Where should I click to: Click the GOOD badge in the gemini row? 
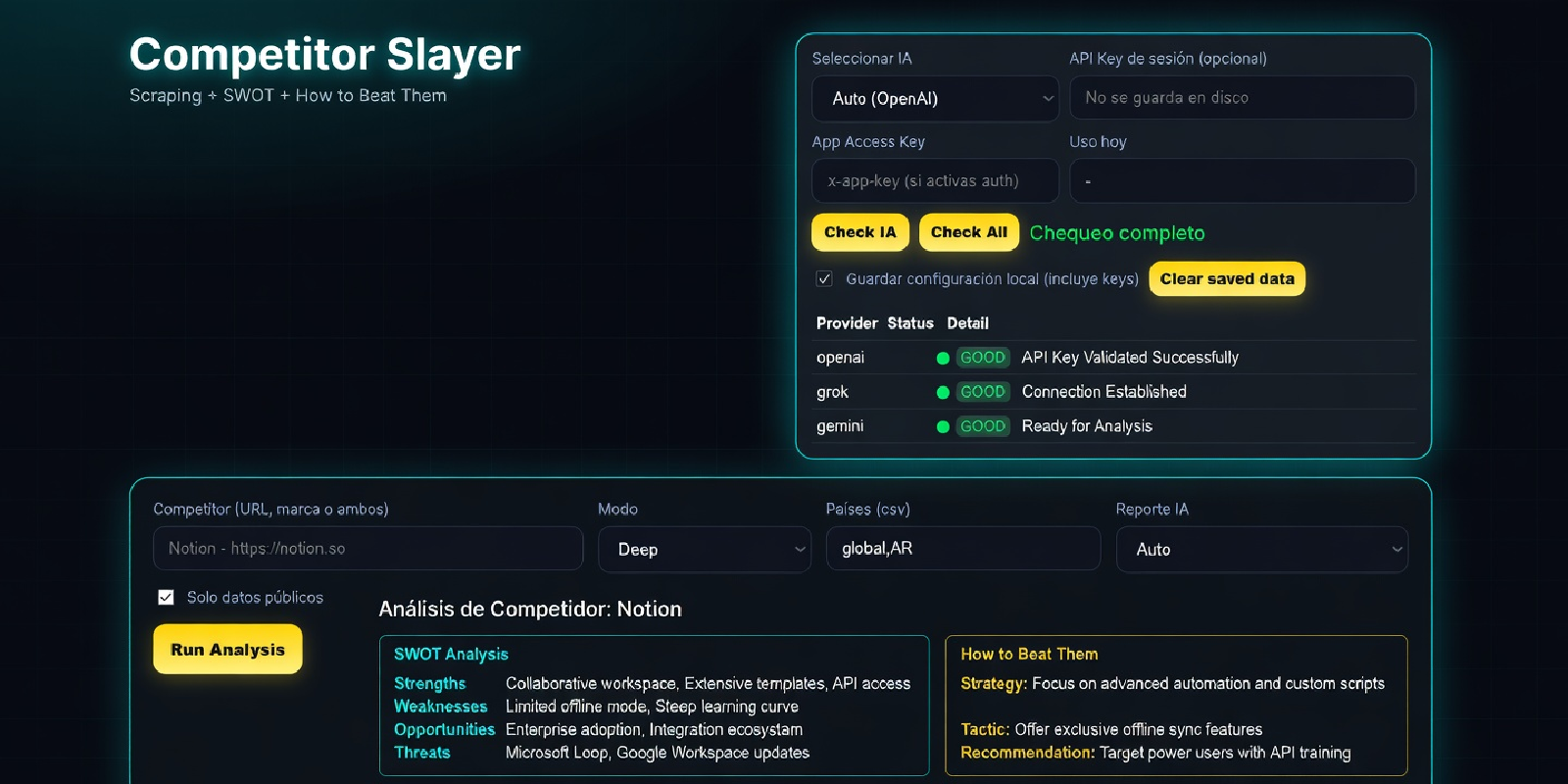click(x=983, y=426)
